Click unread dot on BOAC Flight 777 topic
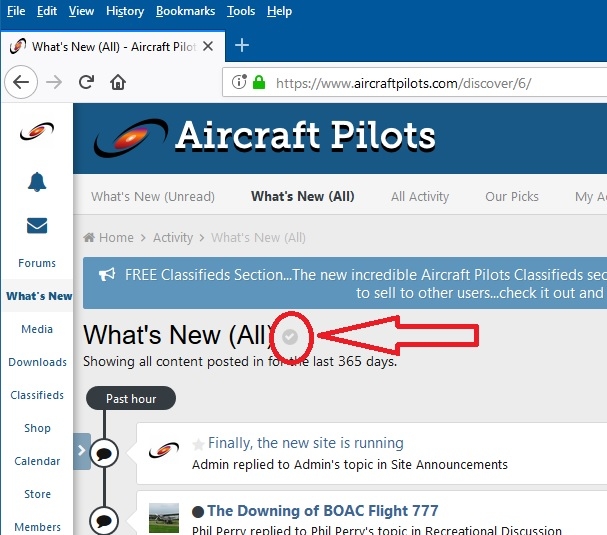Viewport: 607px width, 535px height. click(x=198, y=512)
